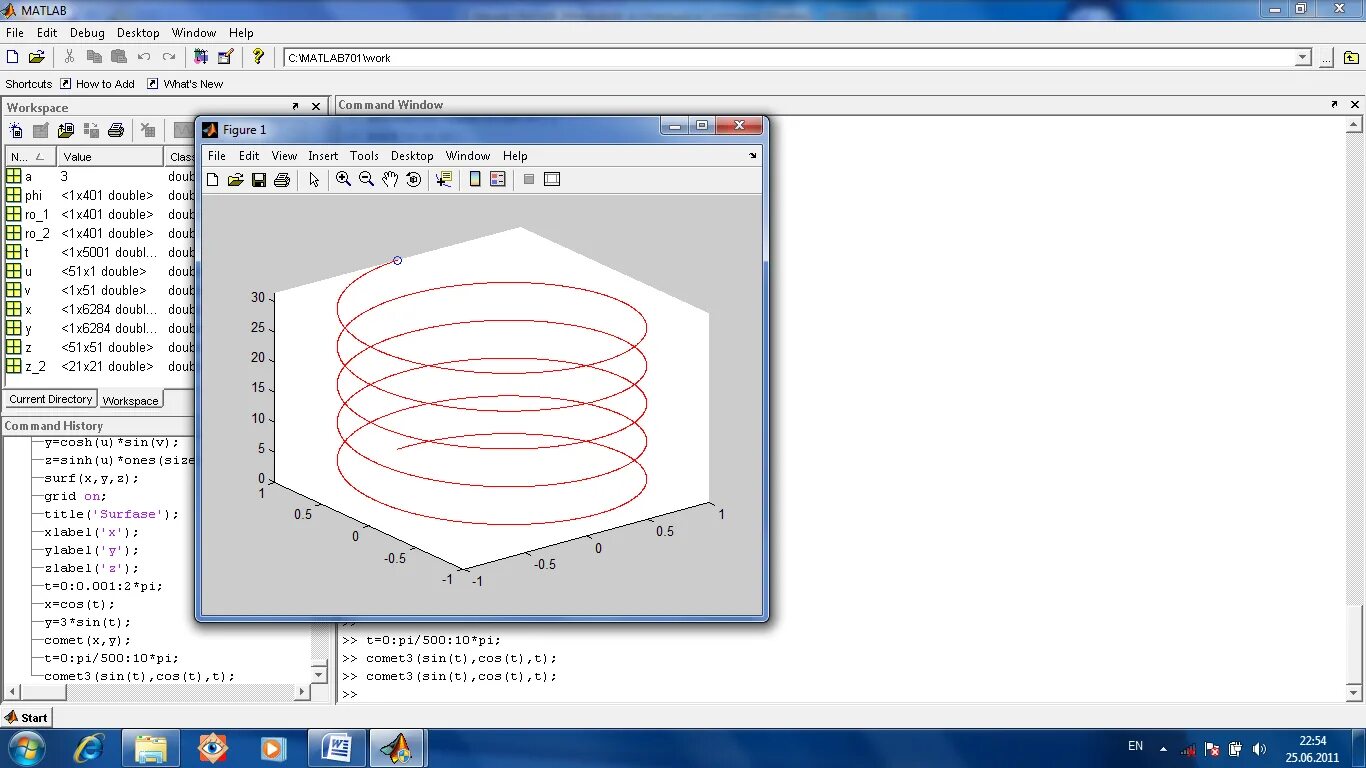Toggle Insert Colorbar in Figure toolbar
The width and height of the screenshot is (1366, 768).
[475, 179]
